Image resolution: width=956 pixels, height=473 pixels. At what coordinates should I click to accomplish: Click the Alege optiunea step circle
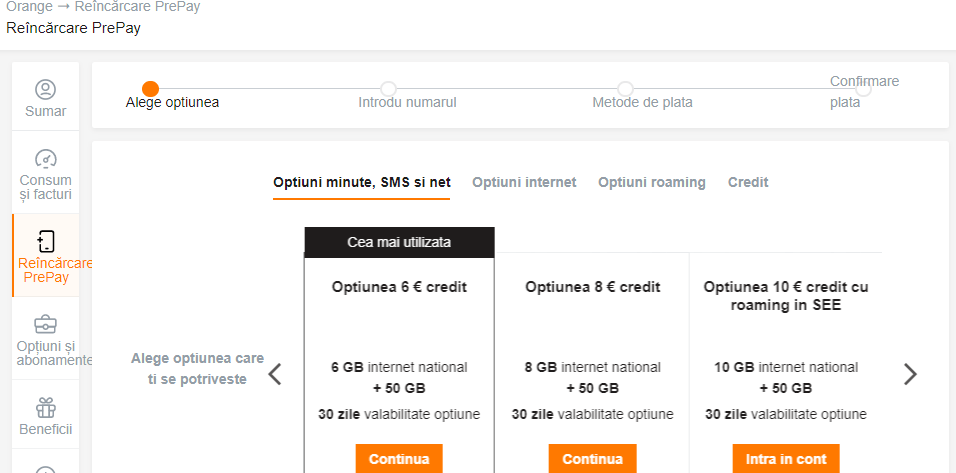click(x=151, y=89)
